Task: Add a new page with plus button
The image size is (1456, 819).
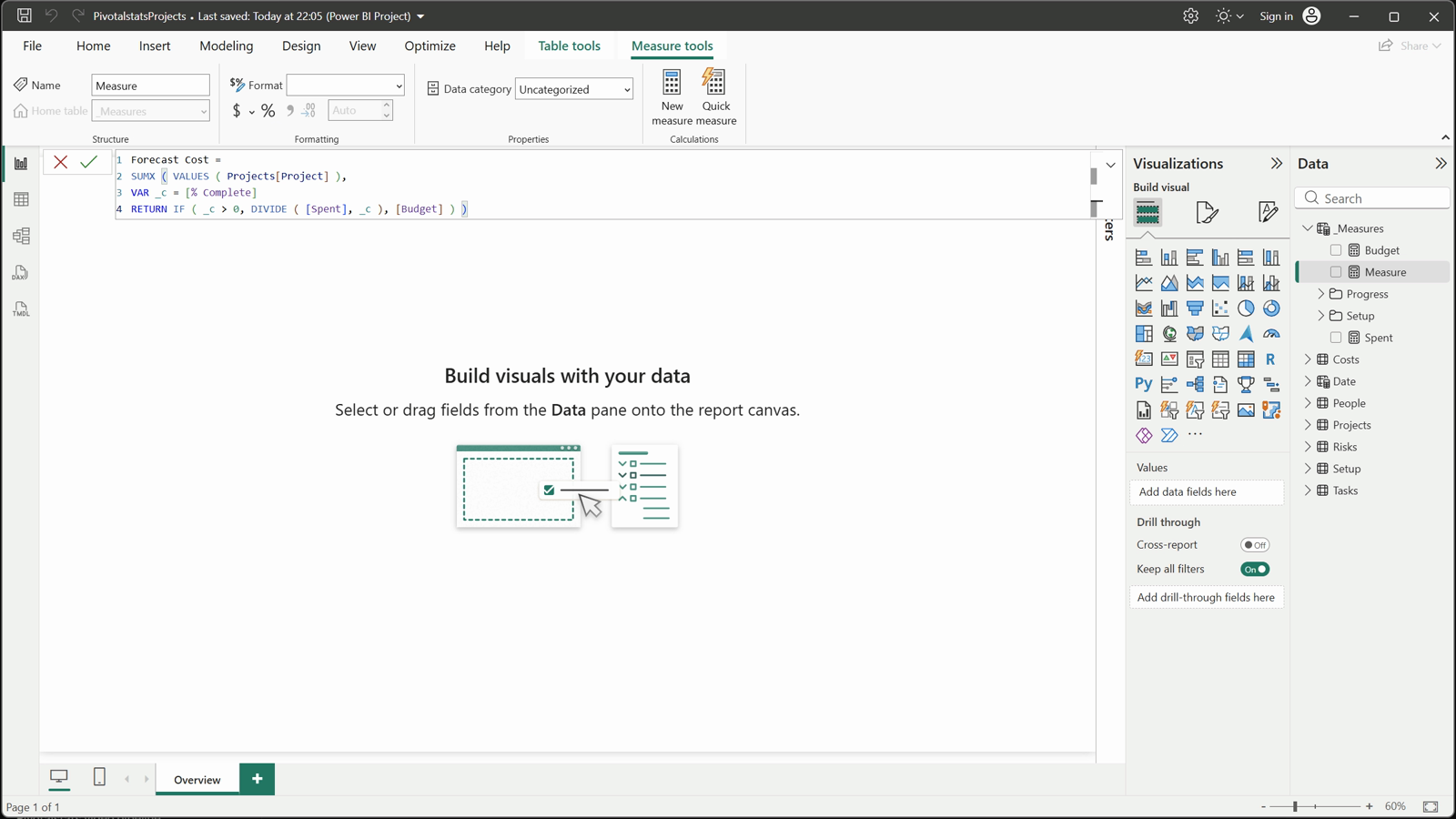Action: click(x=258, y=779)
